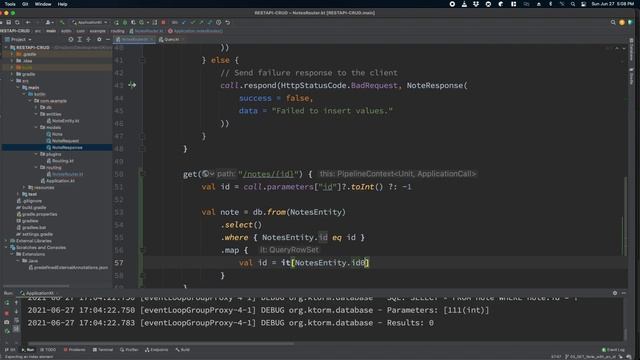Viewport: 640px width, 360px height.
Task: Click the Collapse All icon in Project panel
Action: tap(89, 40)
